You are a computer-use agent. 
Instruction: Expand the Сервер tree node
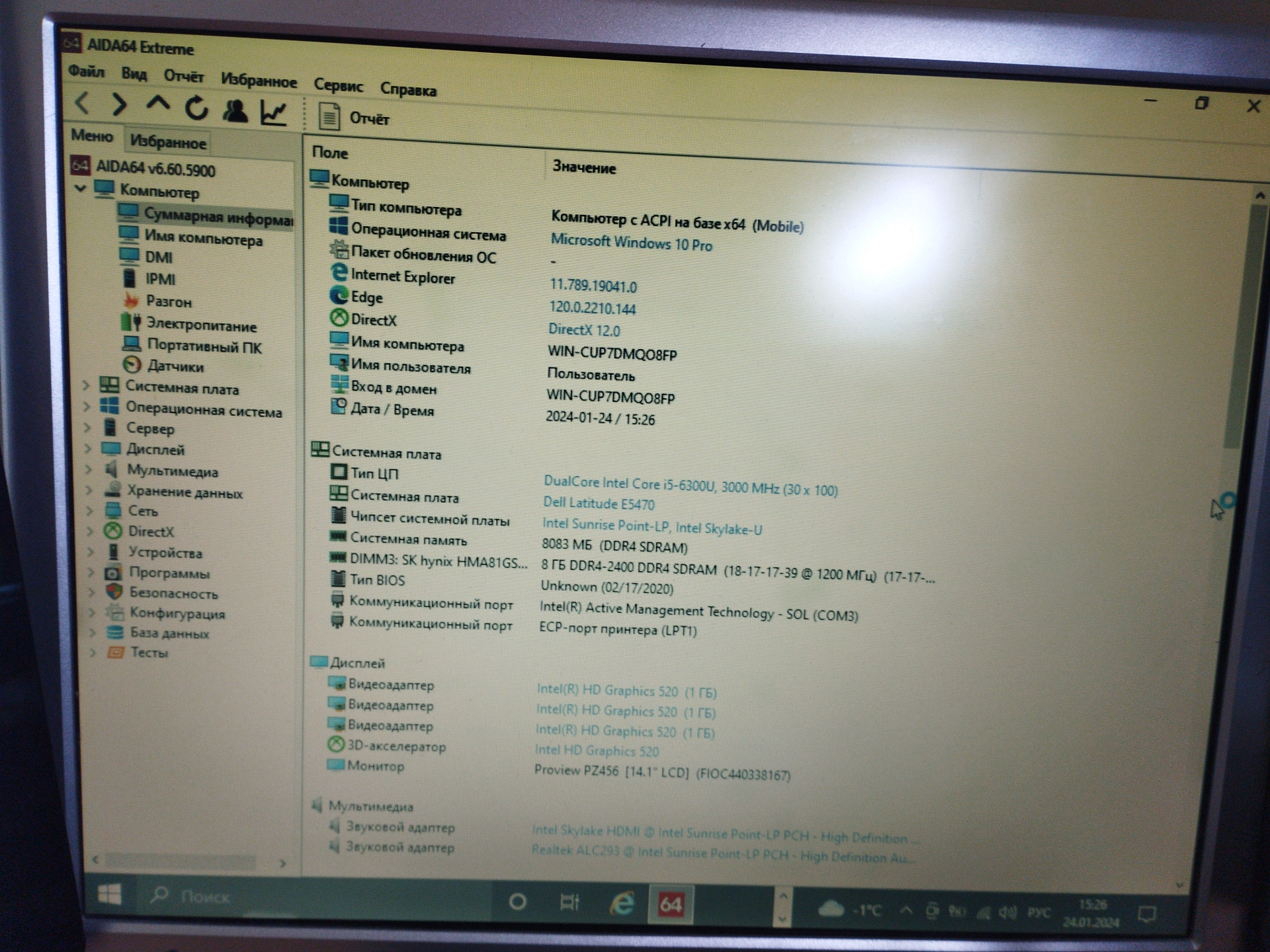pyautogui.click(x=87, y=427)
